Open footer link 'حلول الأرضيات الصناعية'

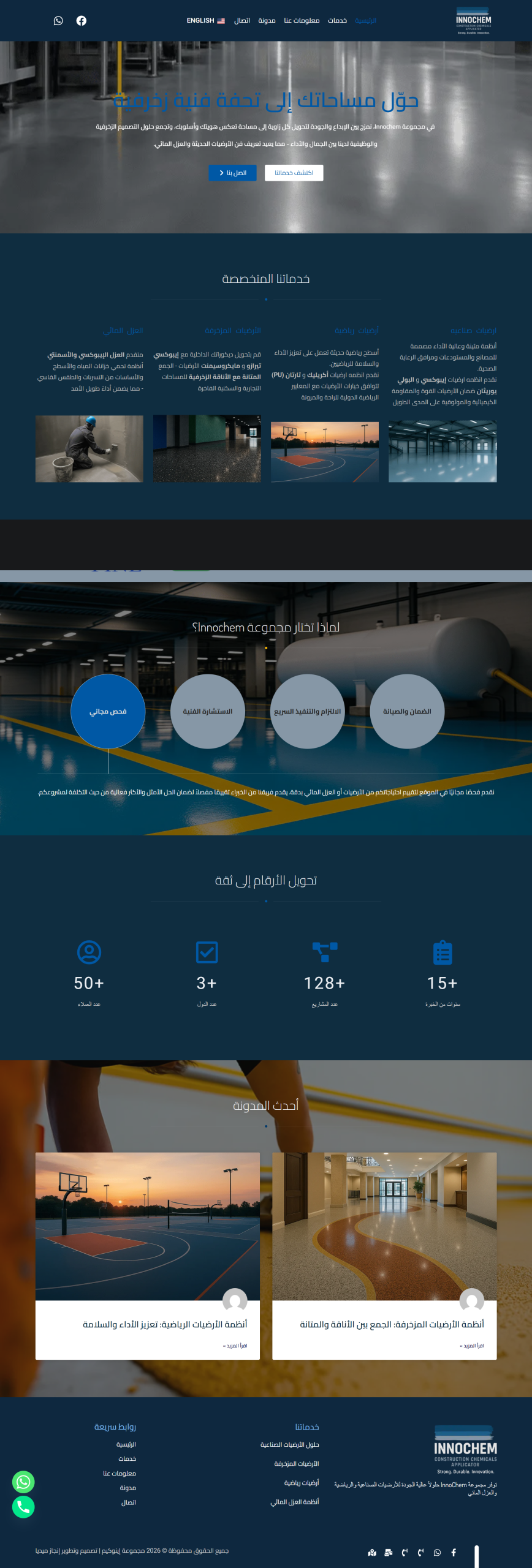point(289,1444)
